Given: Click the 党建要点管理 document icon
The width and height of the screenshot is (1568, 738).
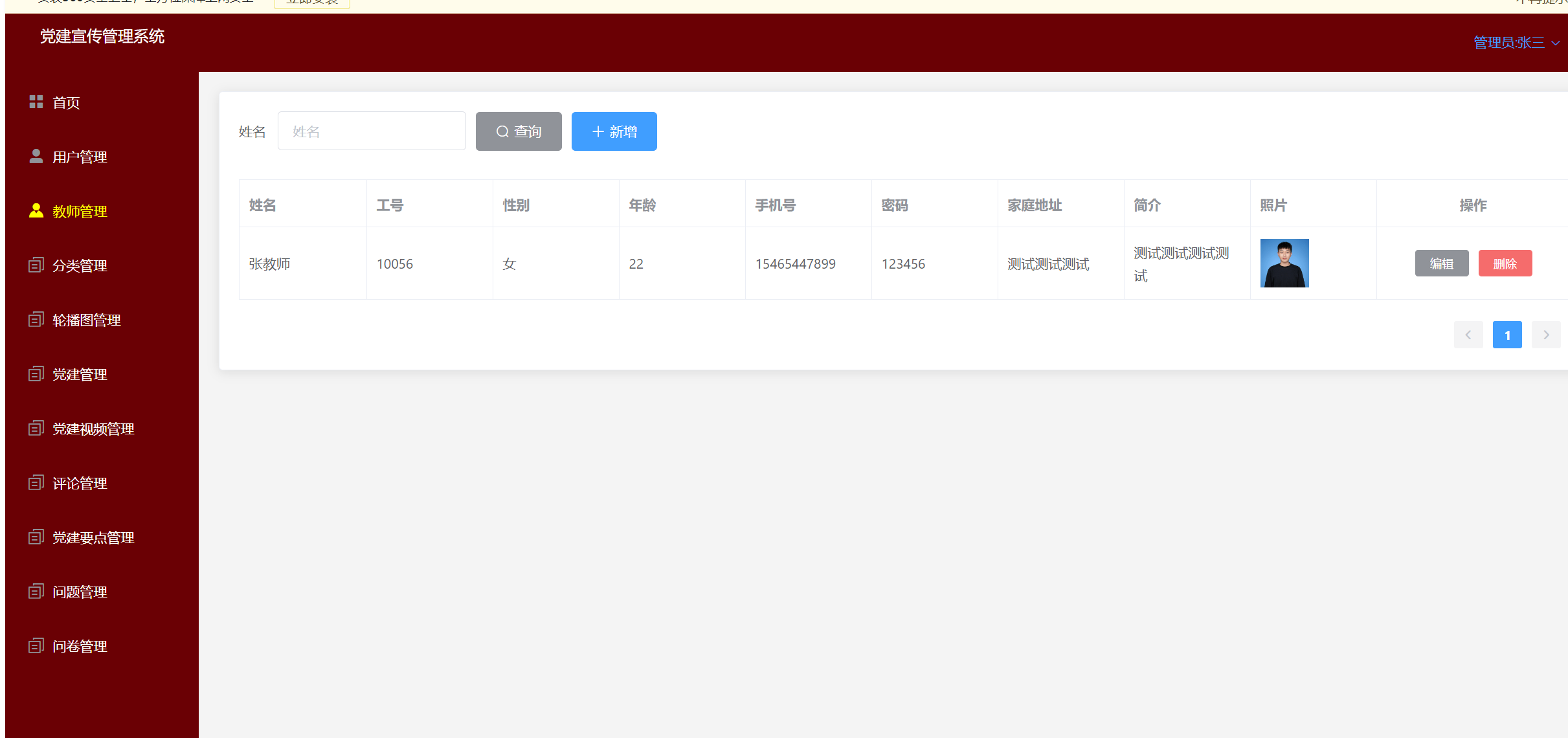Looking at the screenshot, I should (36, 537).
